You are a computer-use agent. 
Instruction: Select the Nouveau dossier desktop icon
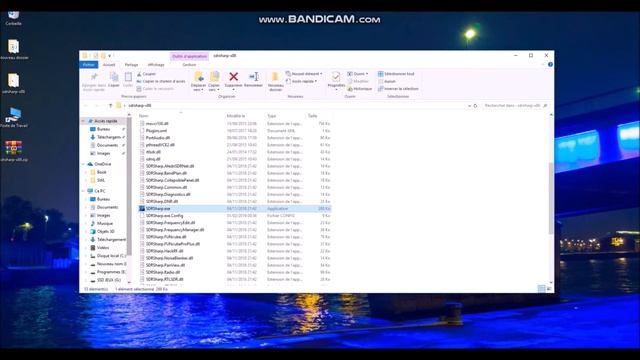pyautogui.click(x=13, y=49)
